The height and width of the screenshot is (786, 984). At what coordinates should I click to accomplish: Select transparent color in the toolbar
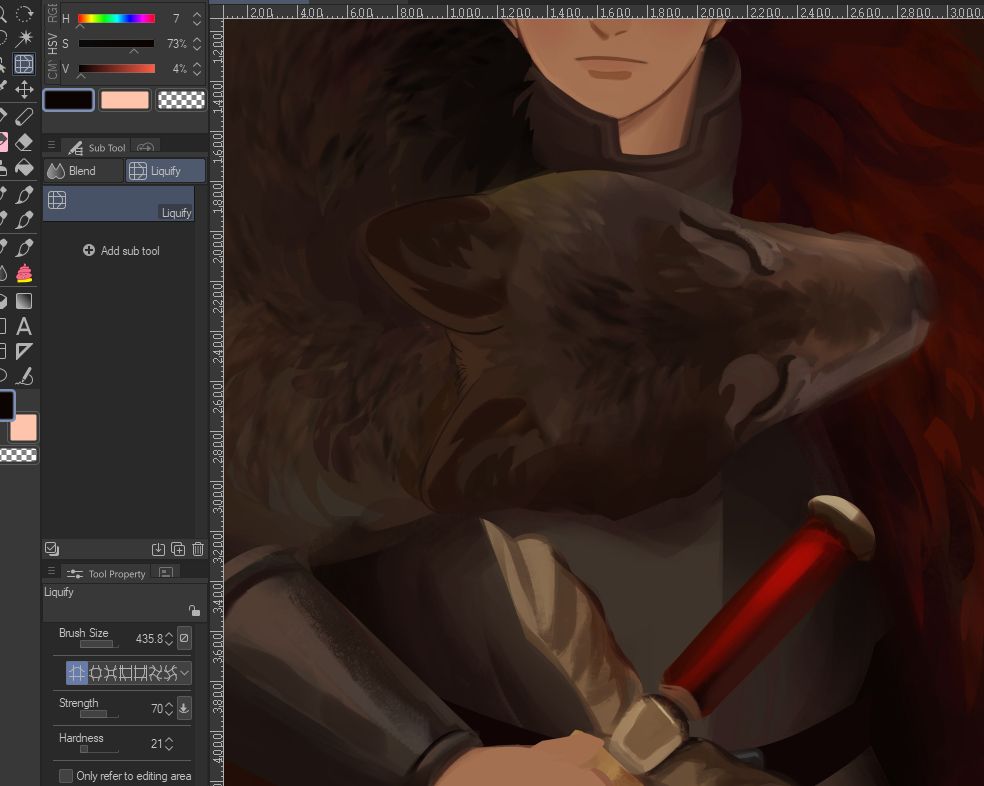(19, 455)
